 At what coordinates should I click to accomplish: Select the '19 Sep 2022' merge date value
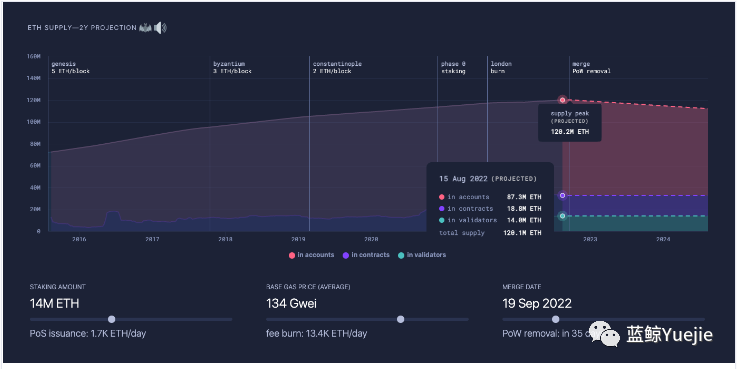tap(537, 304)
